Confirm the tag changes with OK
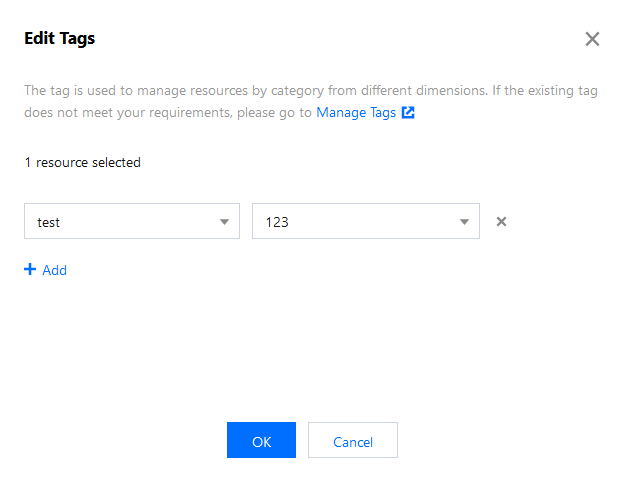The image size is (625, 480). click(261, 441)
